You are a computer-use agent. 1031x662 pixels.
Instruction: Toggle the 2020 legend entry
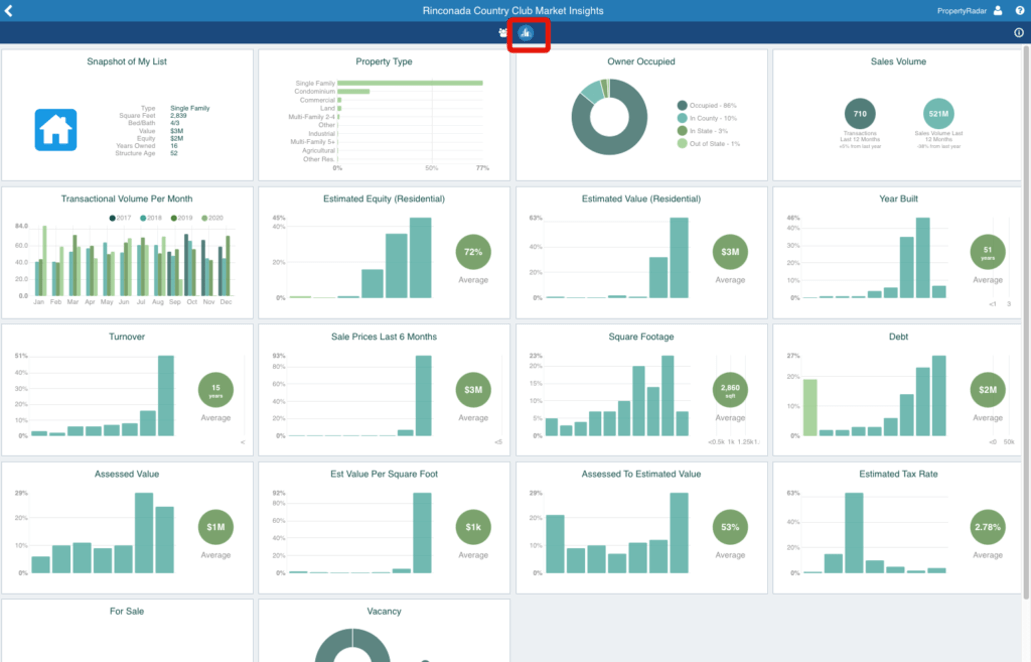pos(212,218)
